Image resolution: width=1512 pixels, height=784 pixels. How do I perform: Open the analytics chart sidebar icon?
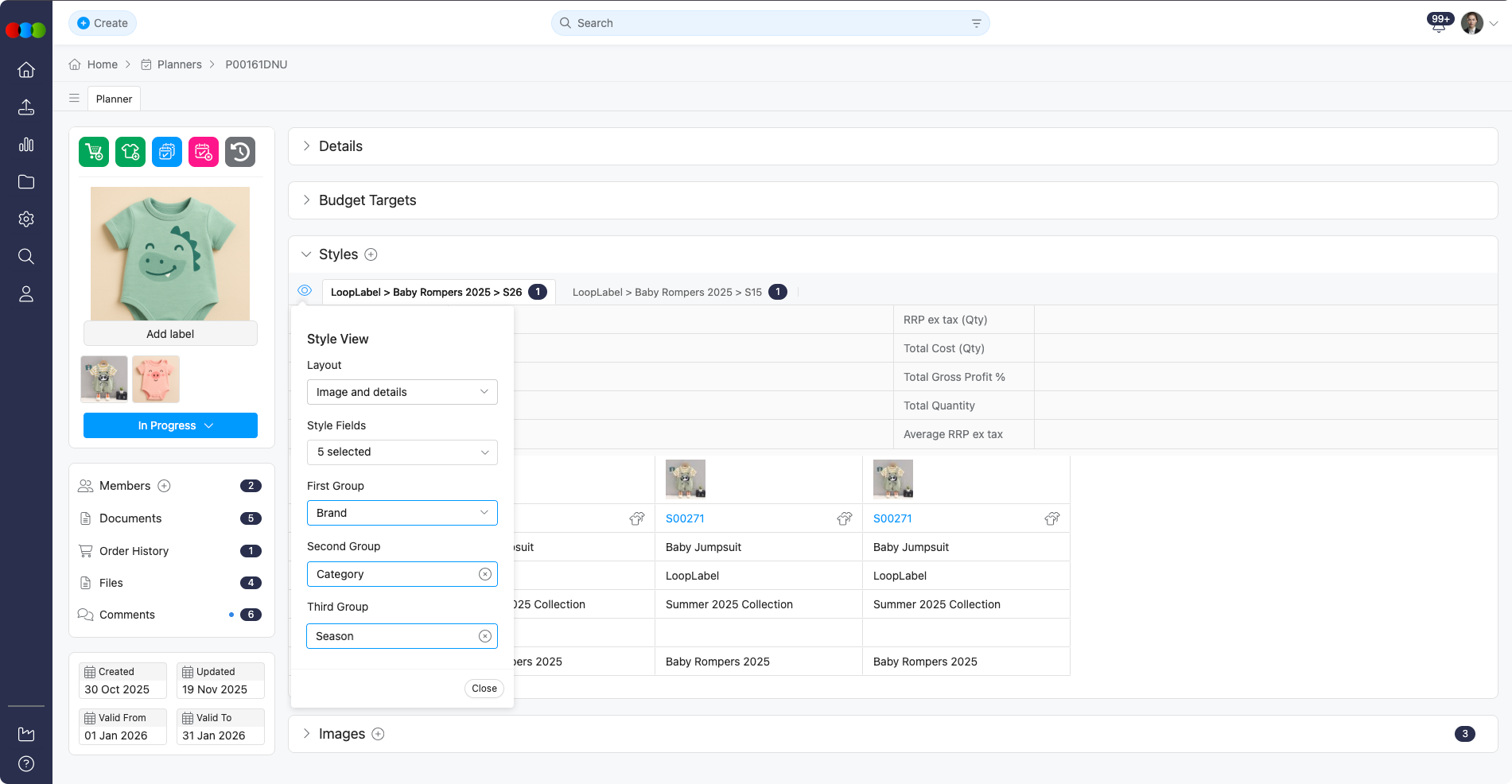coord(26,145)
